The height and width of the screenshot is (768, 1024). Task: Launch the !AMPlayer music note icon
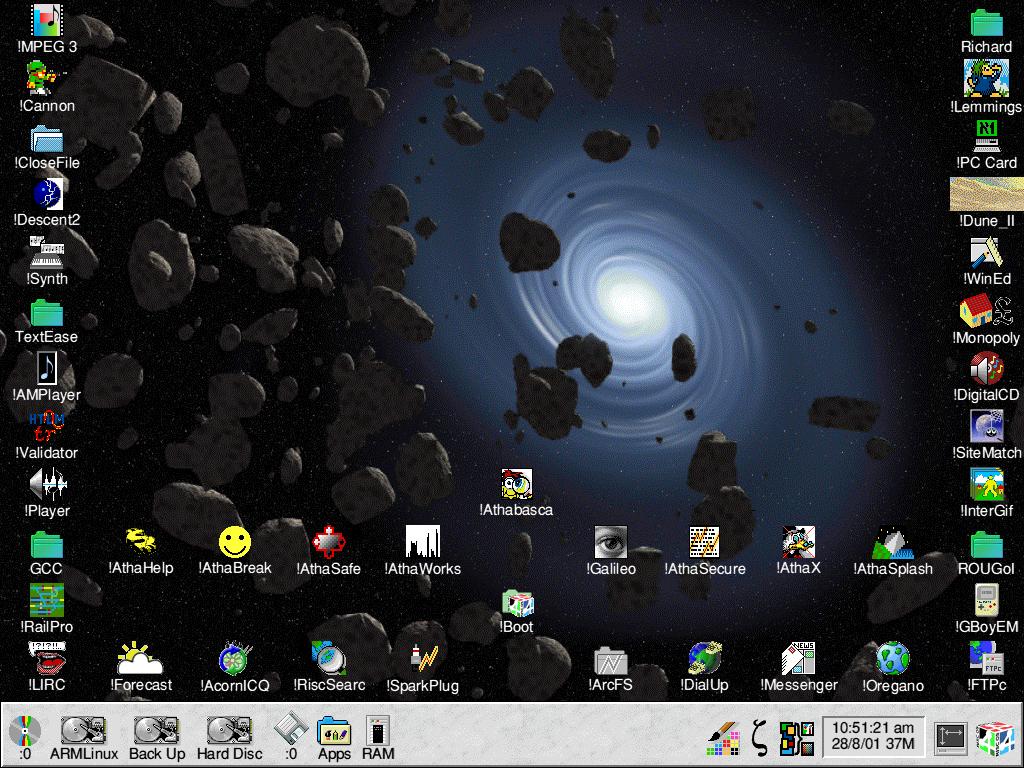point(46,368)
